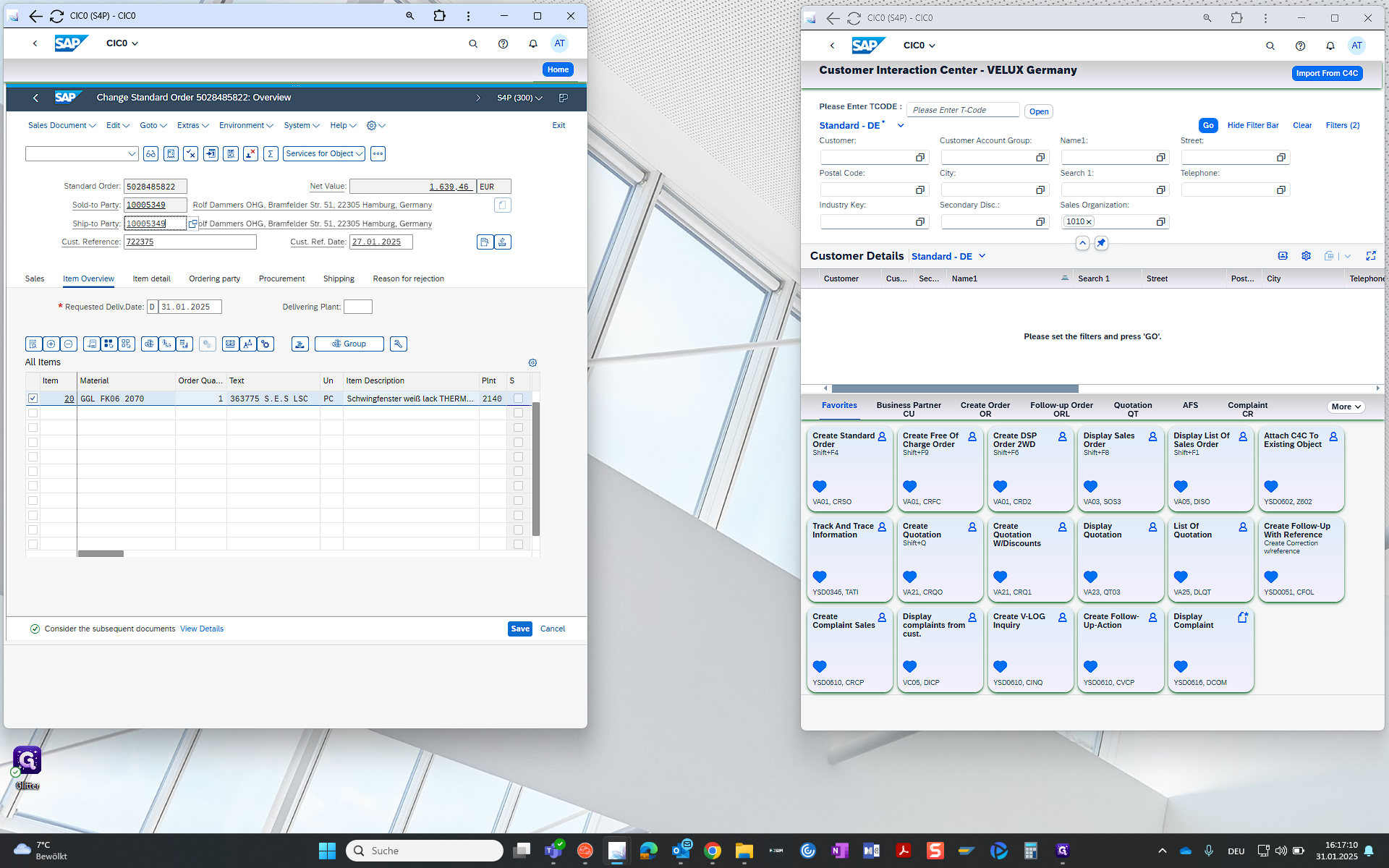The height and width of the screenshot is (868, 1389).
Task: Toggle favorite heart on Attach C4C To Existing Object tile
Action: (x=1271, y=486)
